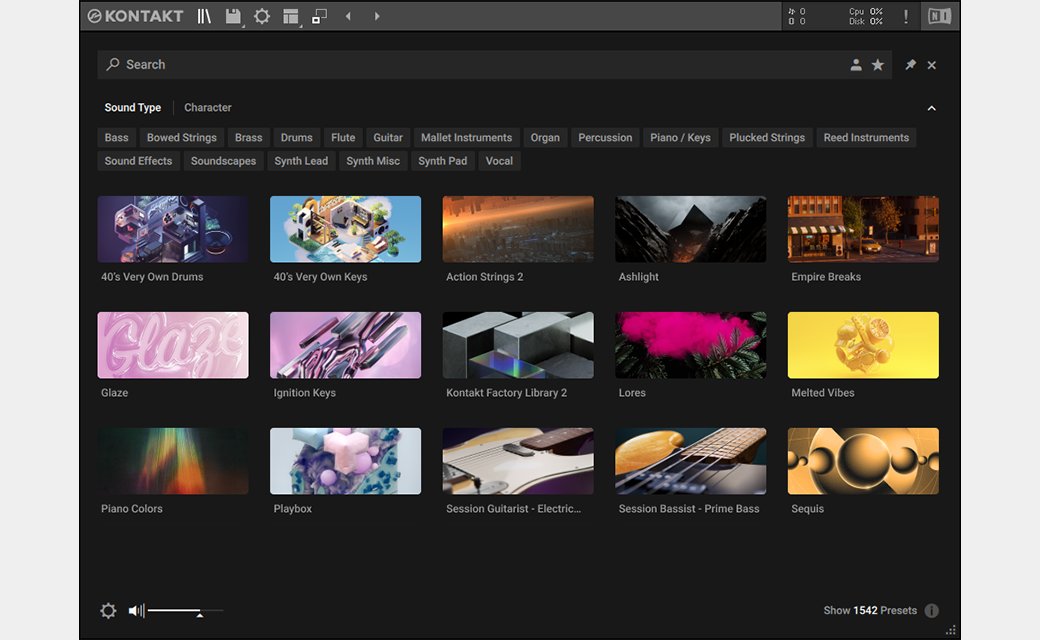The height and width of the screenshot is (640, 1040).
Task: Enable the Percussion tag filter
Action: point(605,138)
